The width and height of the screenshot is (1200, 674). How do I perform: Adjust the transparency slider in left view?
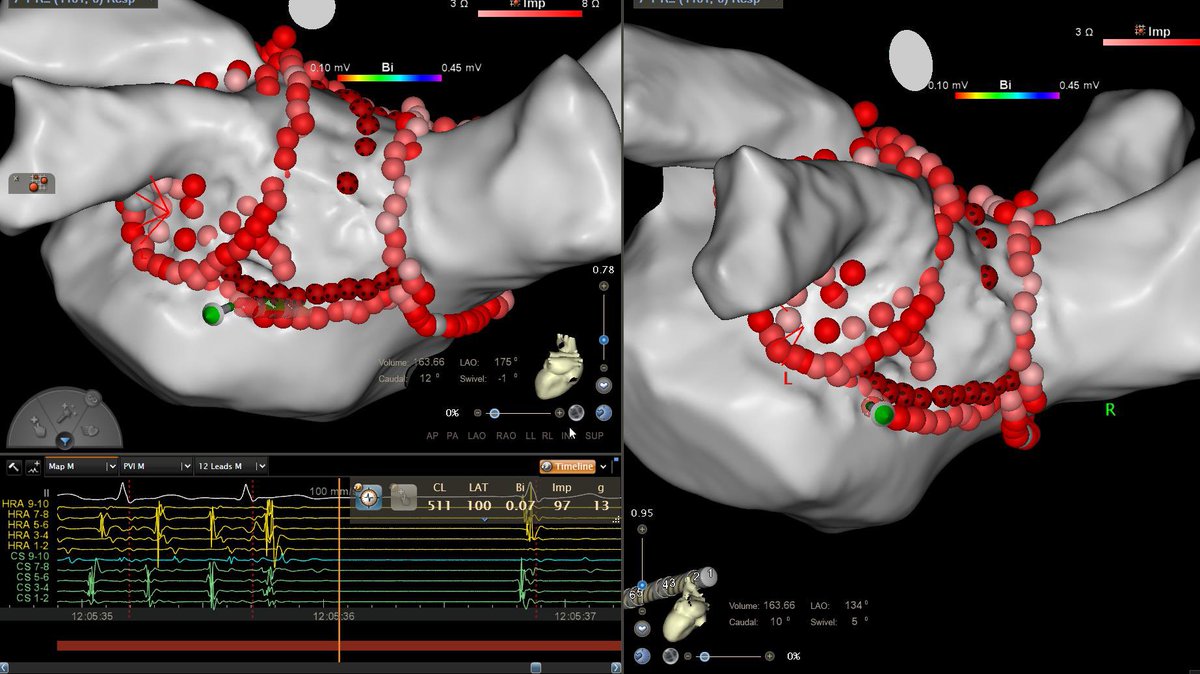pyautogui.click(x=494, y=413)
